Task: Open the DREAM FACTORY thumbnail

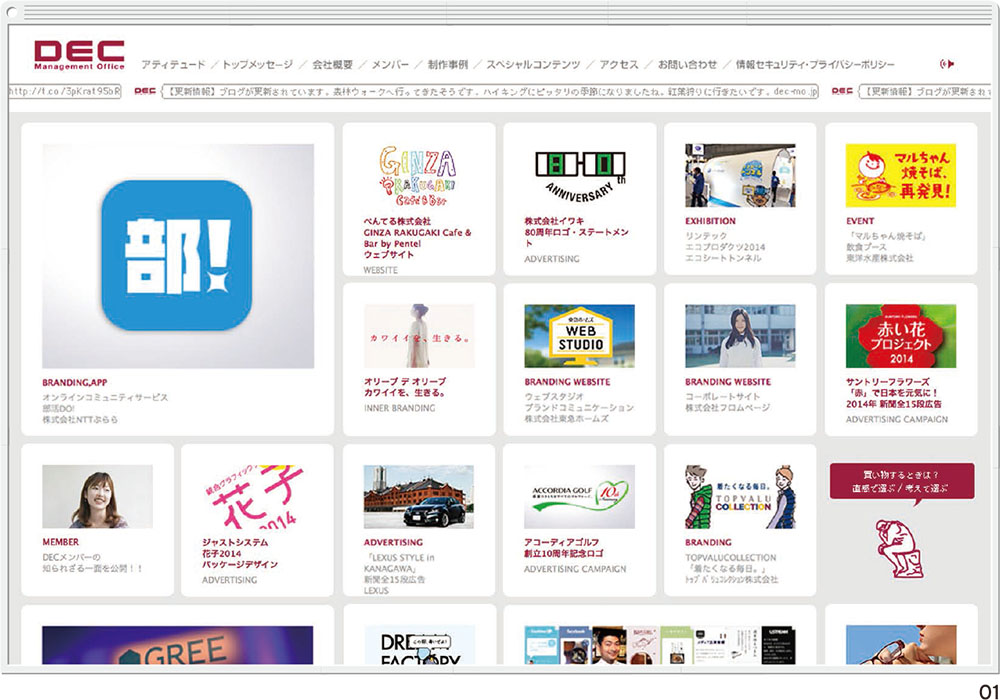Action: [419, 645]
